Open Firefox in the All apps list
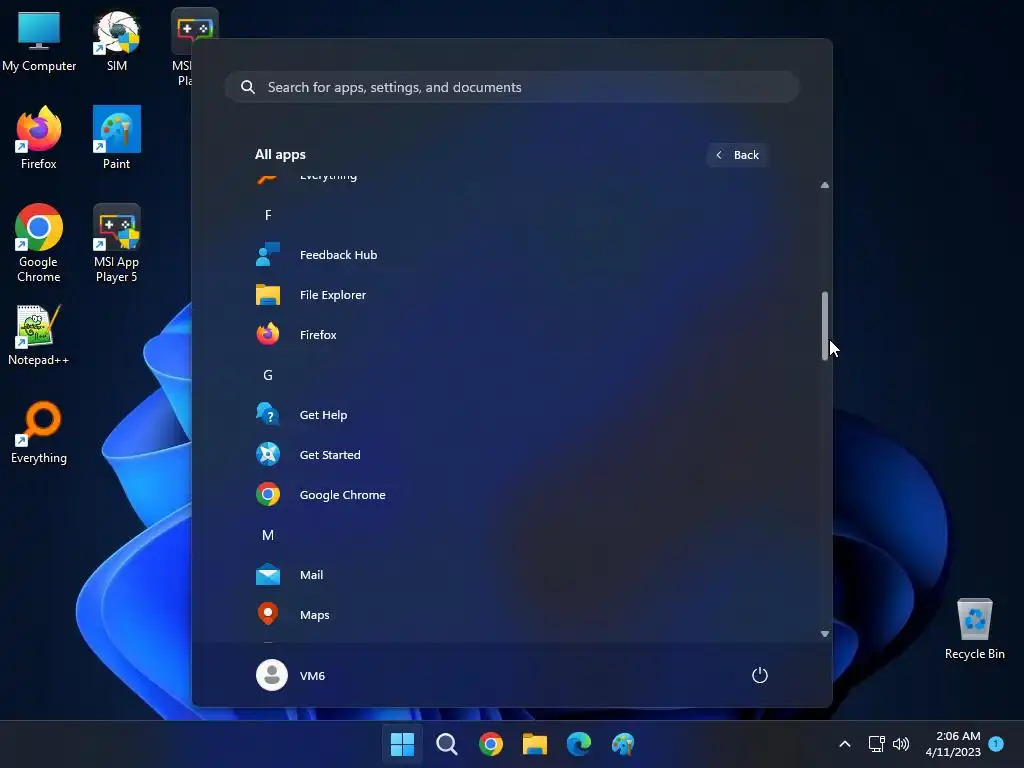Image resolution: width=1024 pixels, height=768 pixels. pyautogui.click(x=511, y=334)
